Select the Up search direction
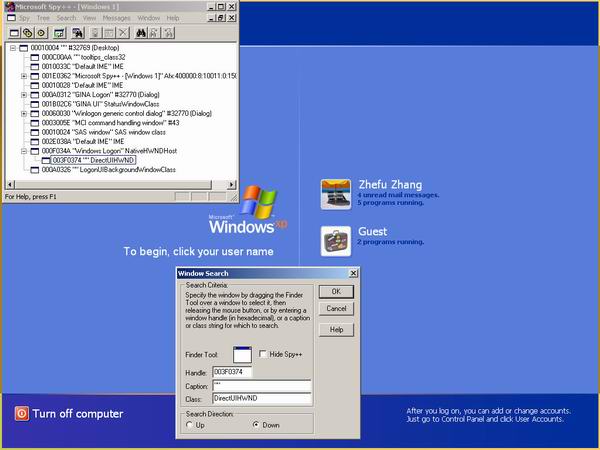This screenshot has width=600, height=450. point(189,425)
